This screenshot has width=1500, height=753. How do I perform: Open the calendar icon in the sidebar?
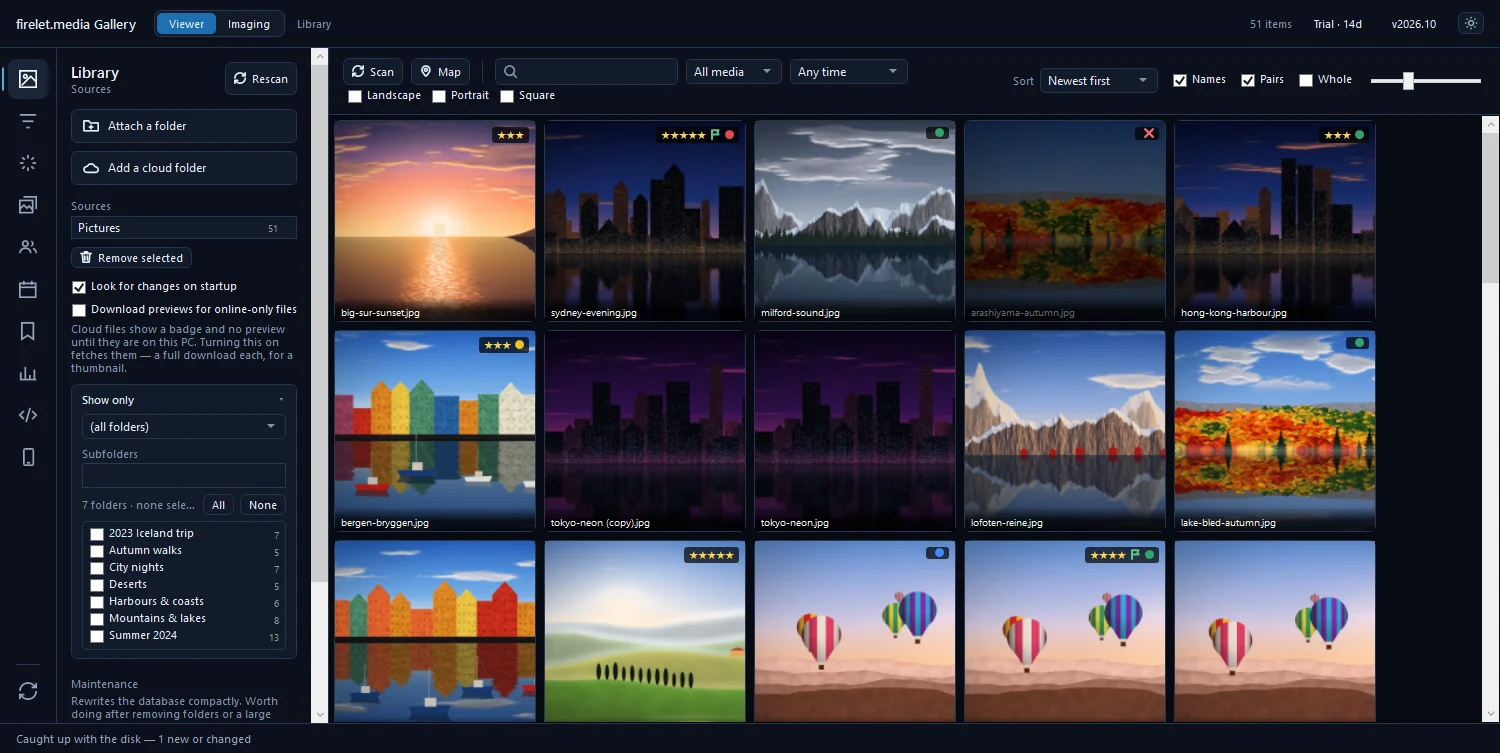[28, 289]
